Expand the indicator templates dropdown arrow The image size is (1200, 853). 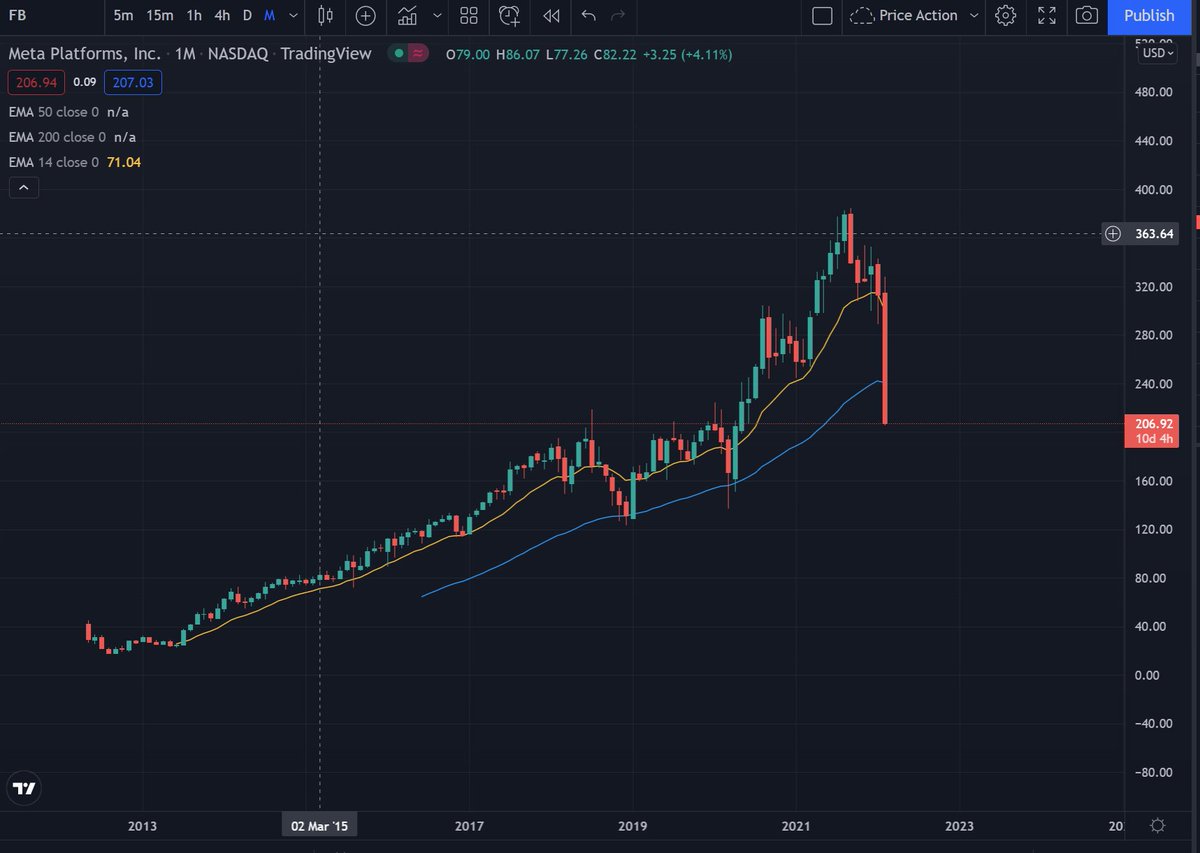(437, 16)
